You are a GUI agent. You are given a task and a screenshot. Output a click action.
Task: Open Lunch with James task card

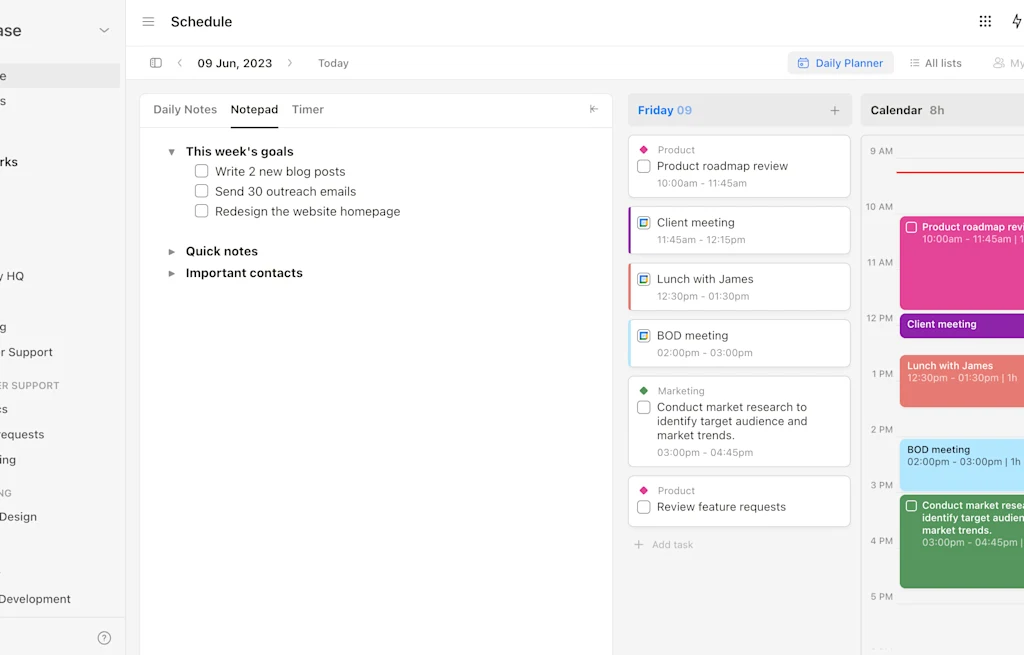[739, 287]
